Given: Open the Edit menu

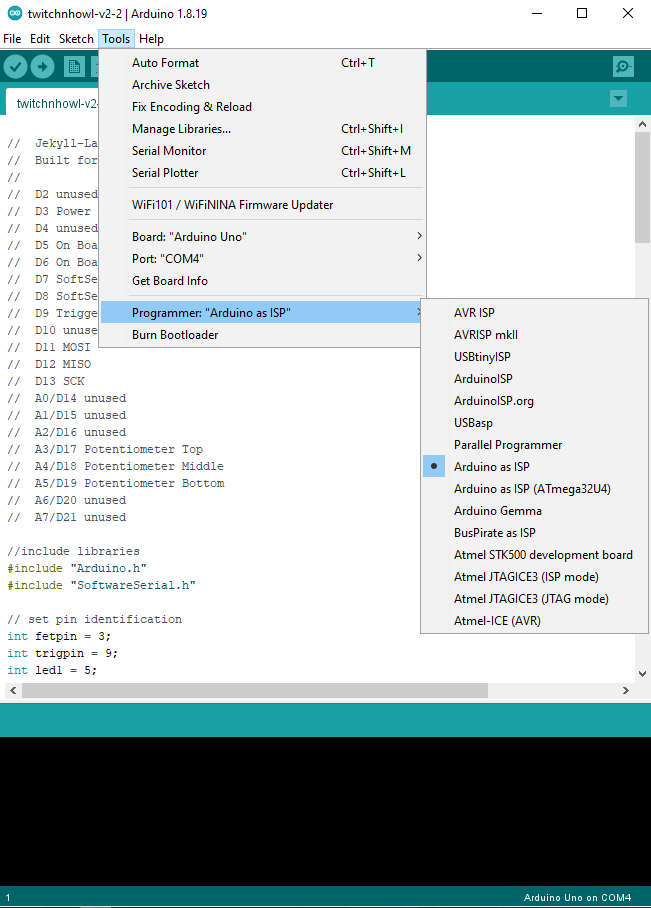Looking at the screenshot, I should click(x=40, y=39).
